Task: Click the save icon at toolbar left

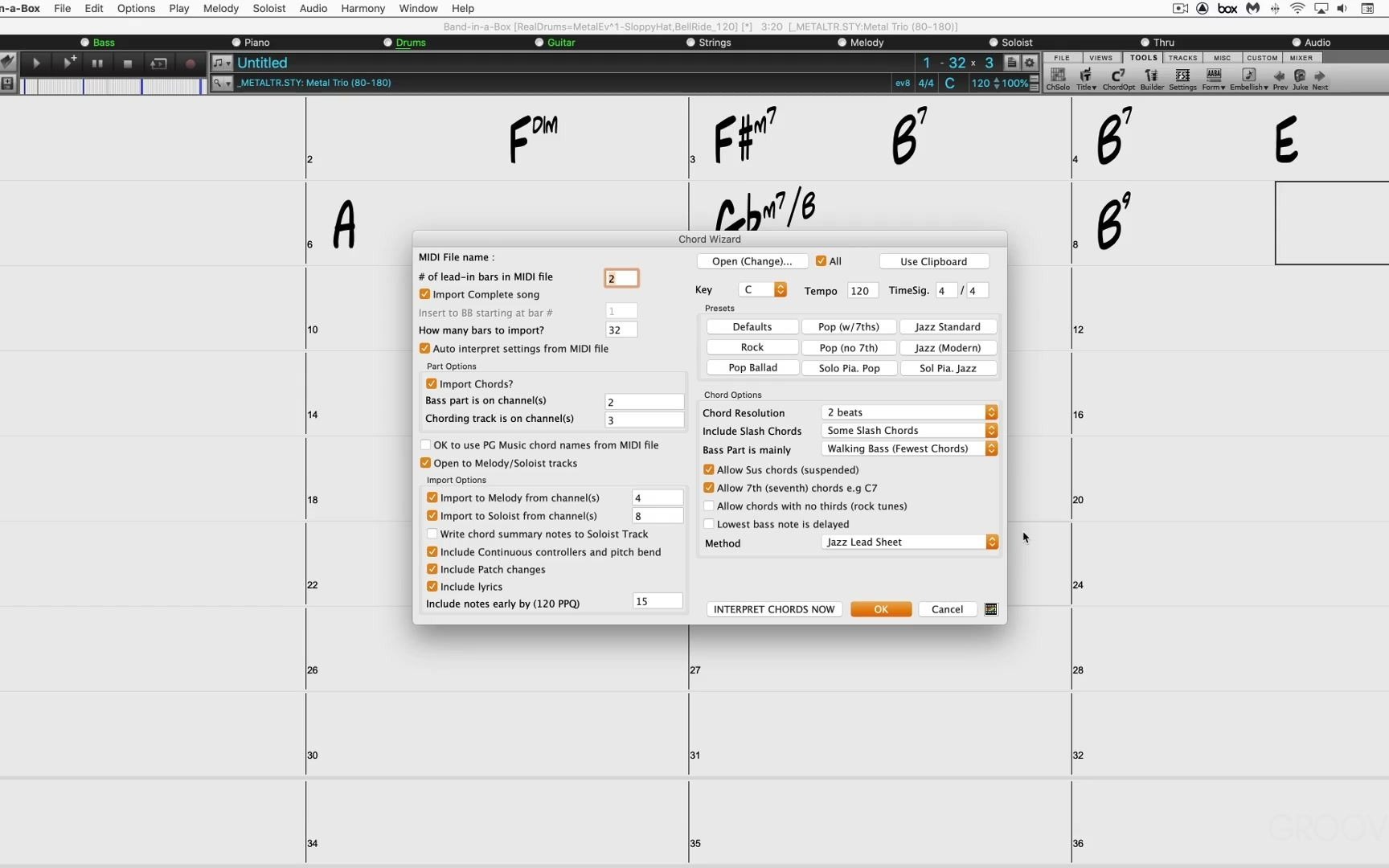Action: tap(7, 83)
